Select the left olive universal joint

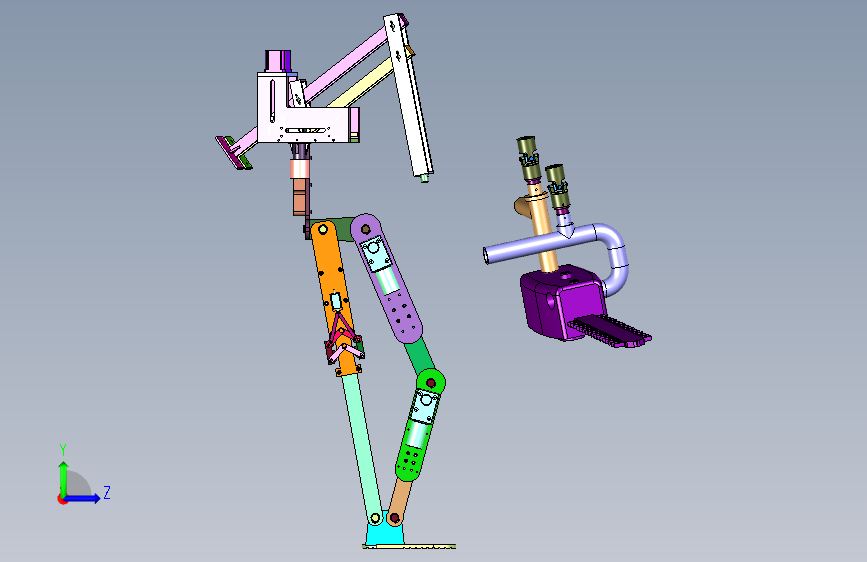(529, 159)
